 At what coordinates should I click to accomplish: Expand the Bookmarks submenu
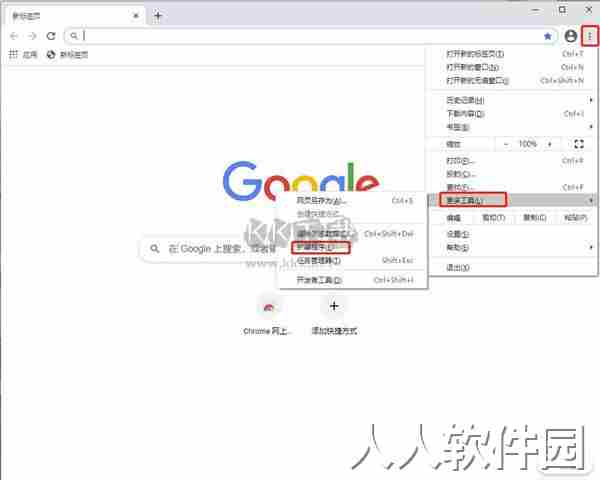coord(513,127)
